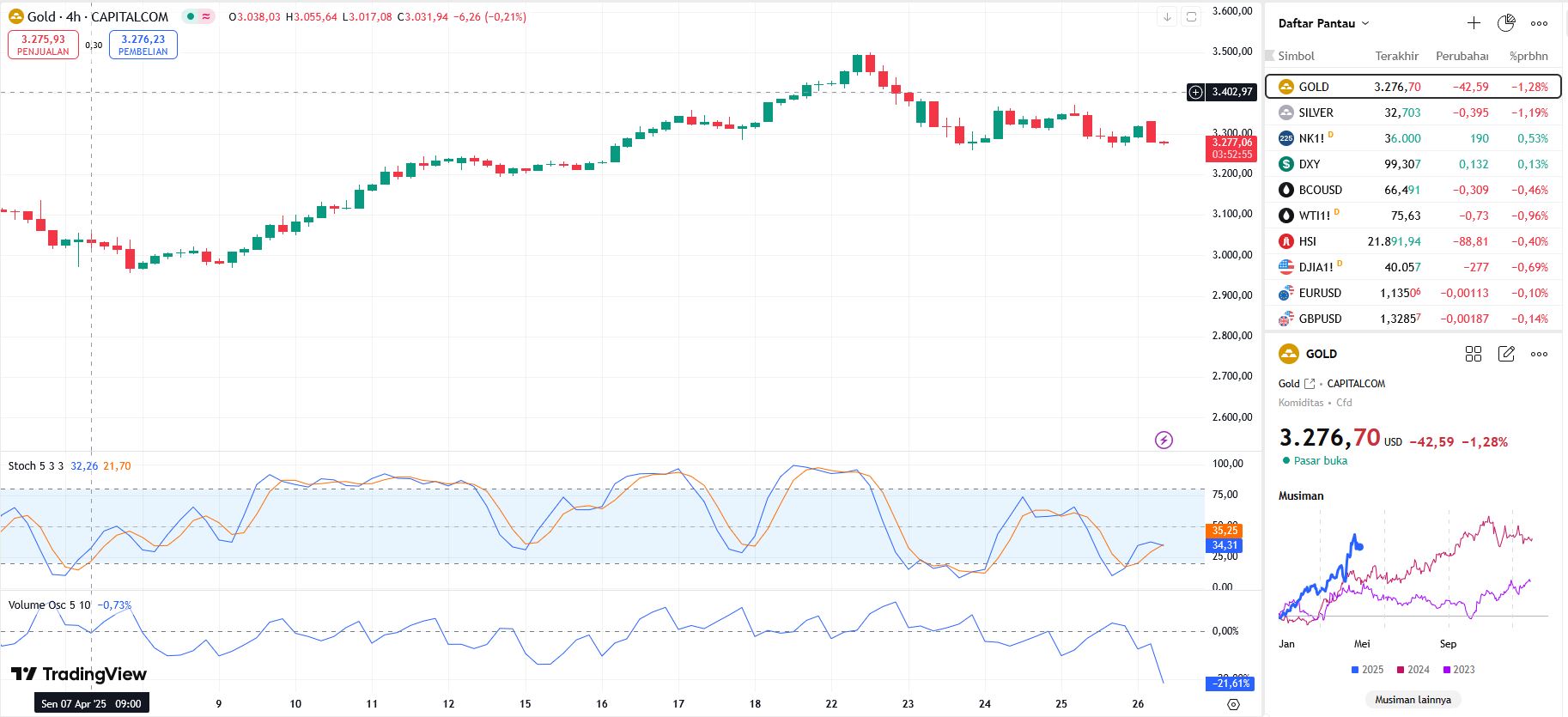Click the lightning bolt icon on chart
1568x717 pixels.
tap(1164, 441)
